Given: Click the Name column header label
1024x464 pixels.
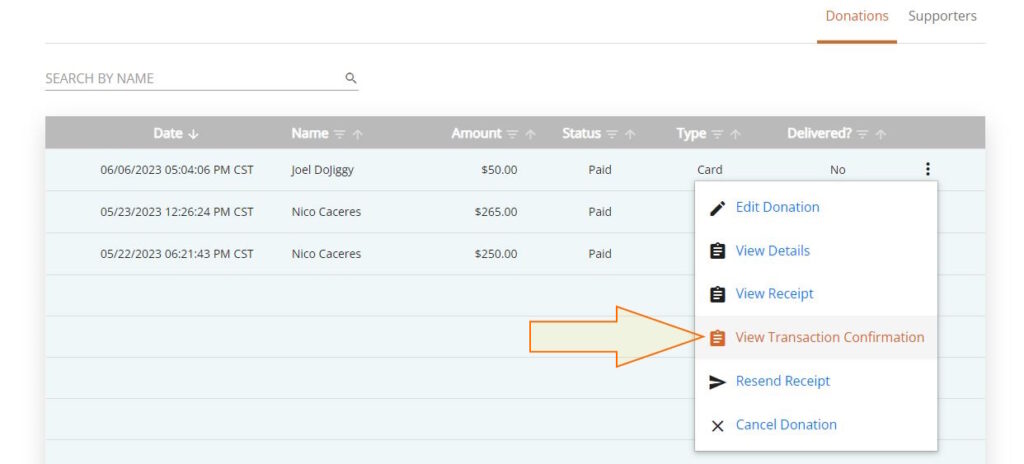Looking at the screenshot, I should (310, 133).
